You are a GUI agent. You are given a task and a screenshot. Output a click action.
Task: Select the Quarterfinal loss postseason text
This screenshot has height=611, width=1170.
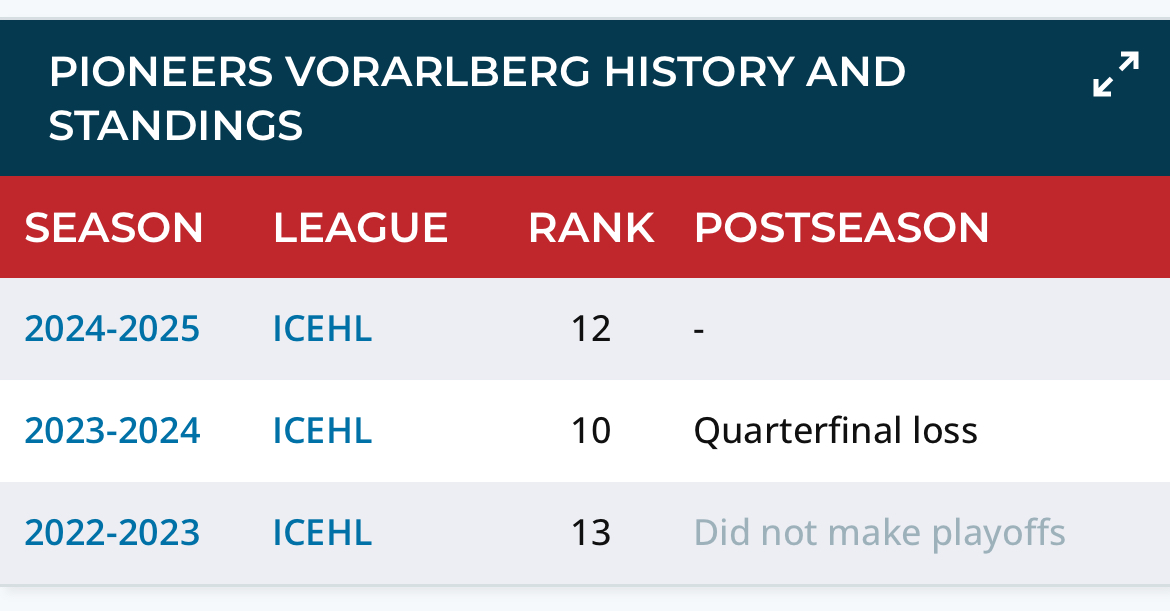pyautogui.click(x=835, y=431)
